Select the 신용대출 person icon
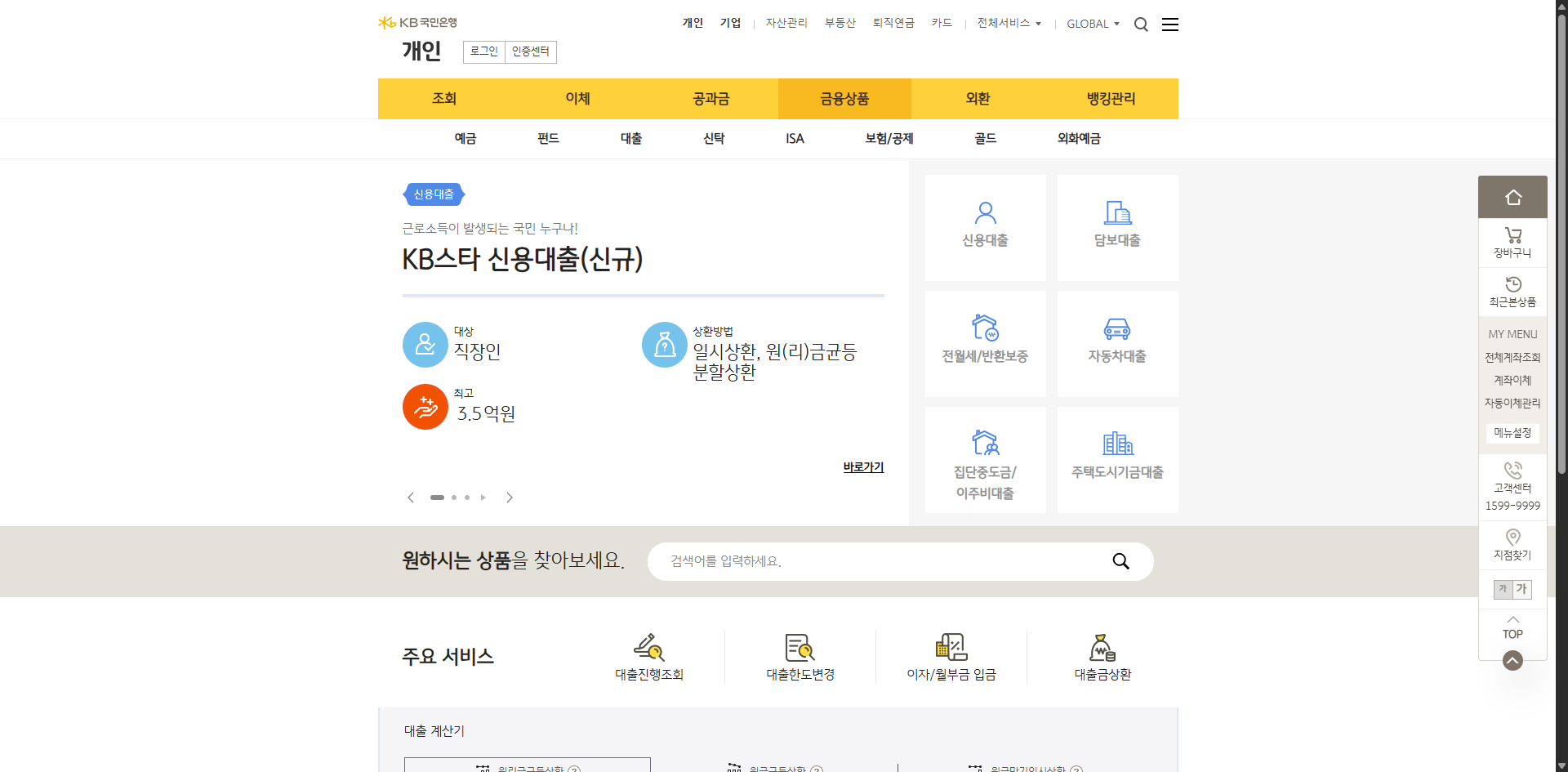The image size is (1568, 772). pyautogui.click(x=985, y=214)
